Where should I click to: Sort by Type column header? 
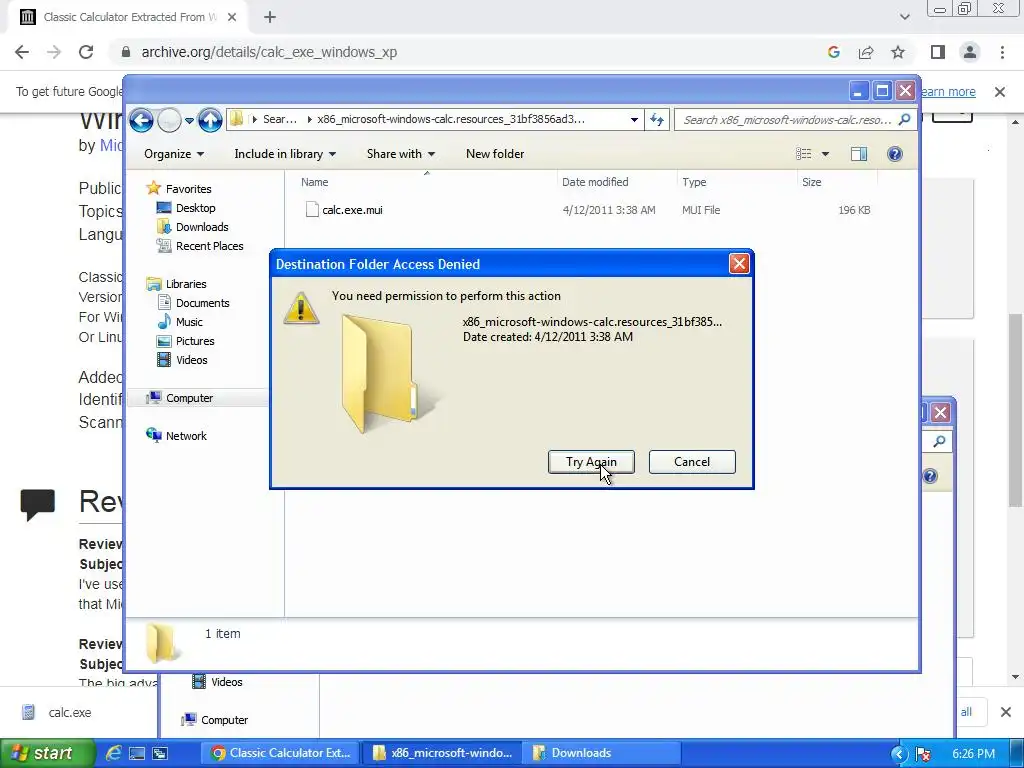(694, 182)
